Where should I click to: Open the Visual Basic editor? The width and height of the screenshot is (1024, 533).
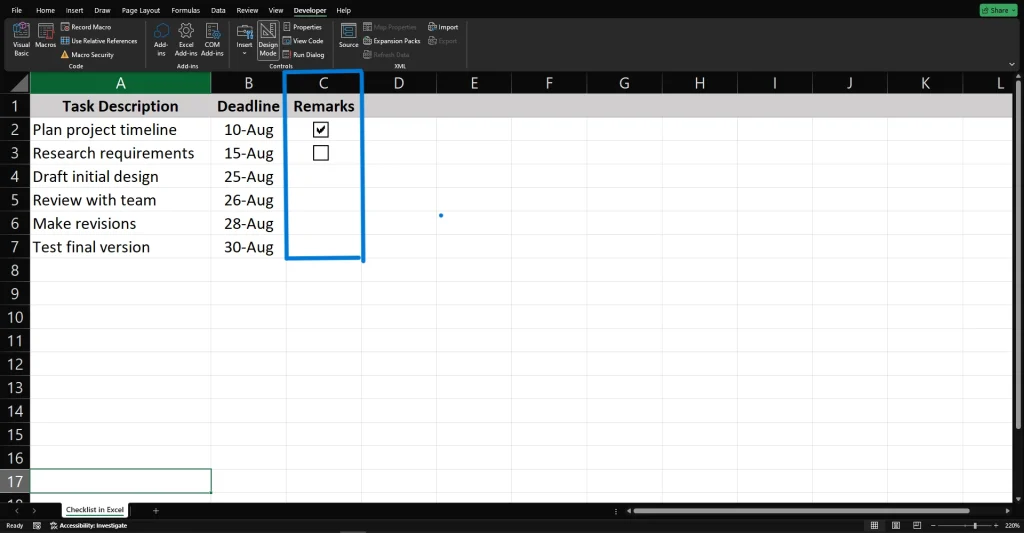[x=22, y=39]
